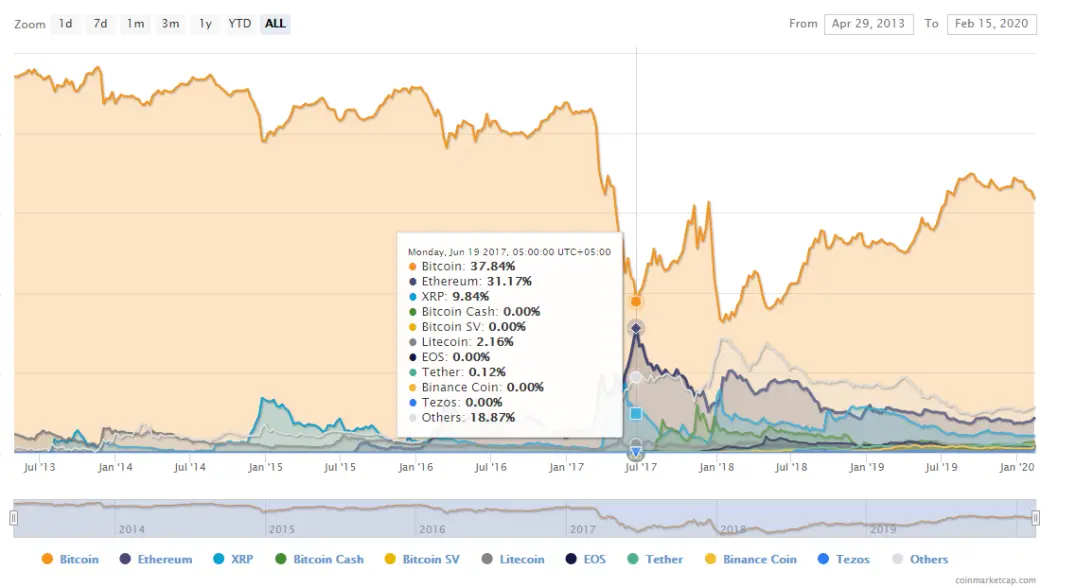This screenshot has width=1076, height=587.
Task: Grab the right navigator range handle
Action: [x=1036, y=518]
